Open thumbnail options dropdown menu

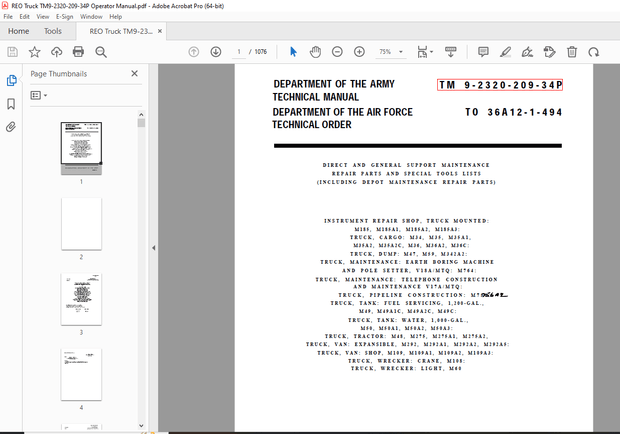[39, 95]
